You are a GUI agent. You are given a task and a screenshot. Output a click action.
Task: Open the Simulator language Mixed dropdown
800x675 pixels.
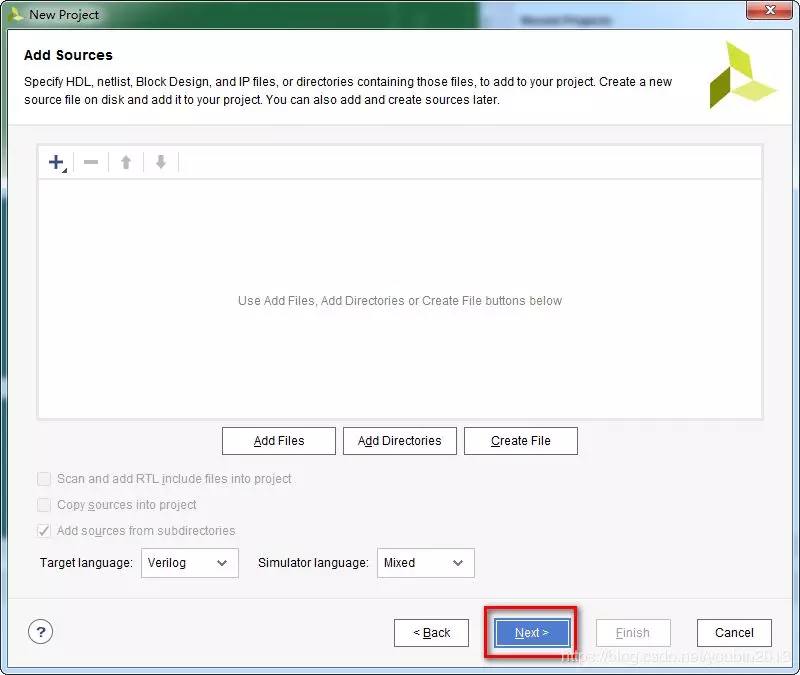[x=426, y=563]
